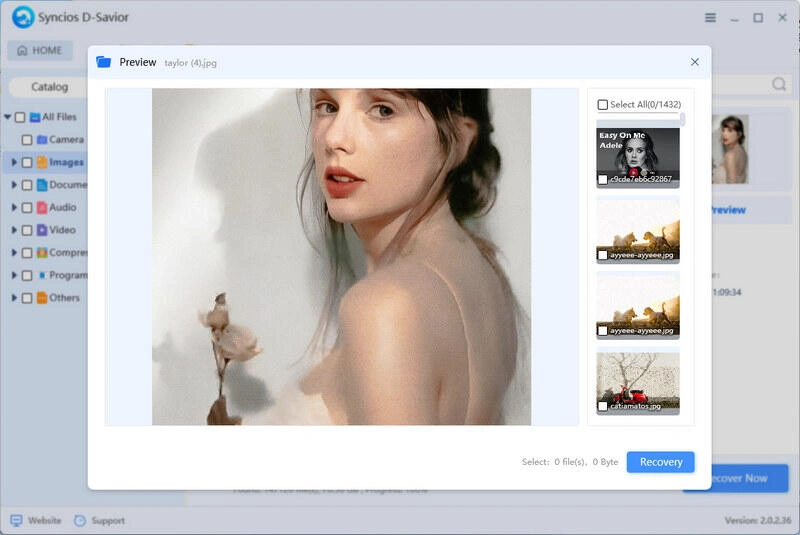This screenshot has width=800, height=535.
Task: Click the Others folder icon
Action: tap(42, 298)
